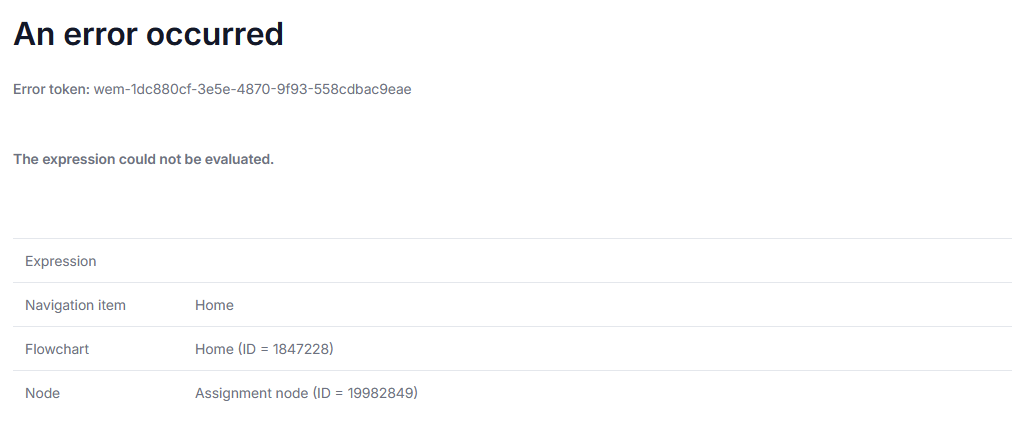Click the word 'Home' in the Flowchart row
Screen dimensions: 1012x439
[x=214, y=349]
